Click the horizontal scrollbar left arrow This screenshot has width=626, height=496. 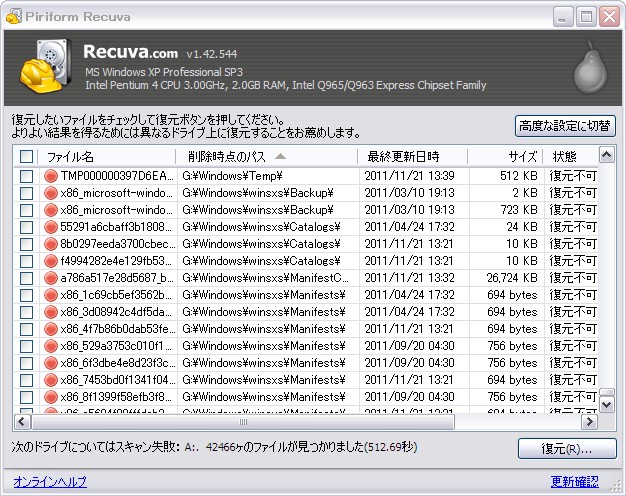(x=22, y=422)
